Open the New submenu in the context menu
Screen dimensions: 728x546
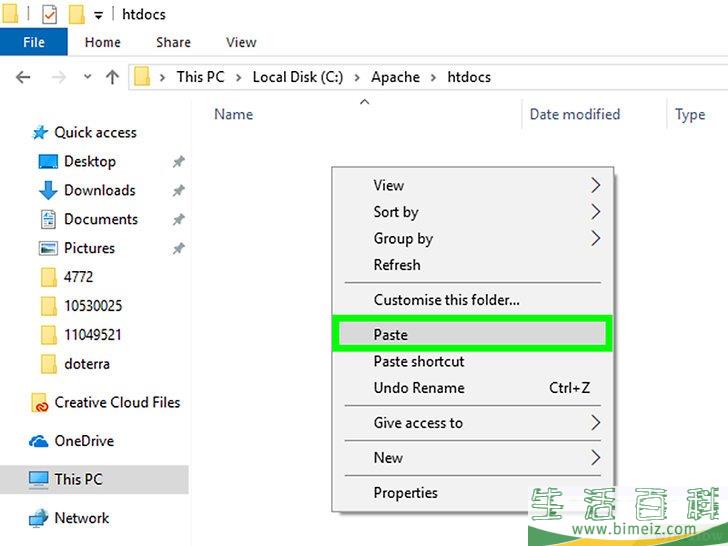coord(473,458)
